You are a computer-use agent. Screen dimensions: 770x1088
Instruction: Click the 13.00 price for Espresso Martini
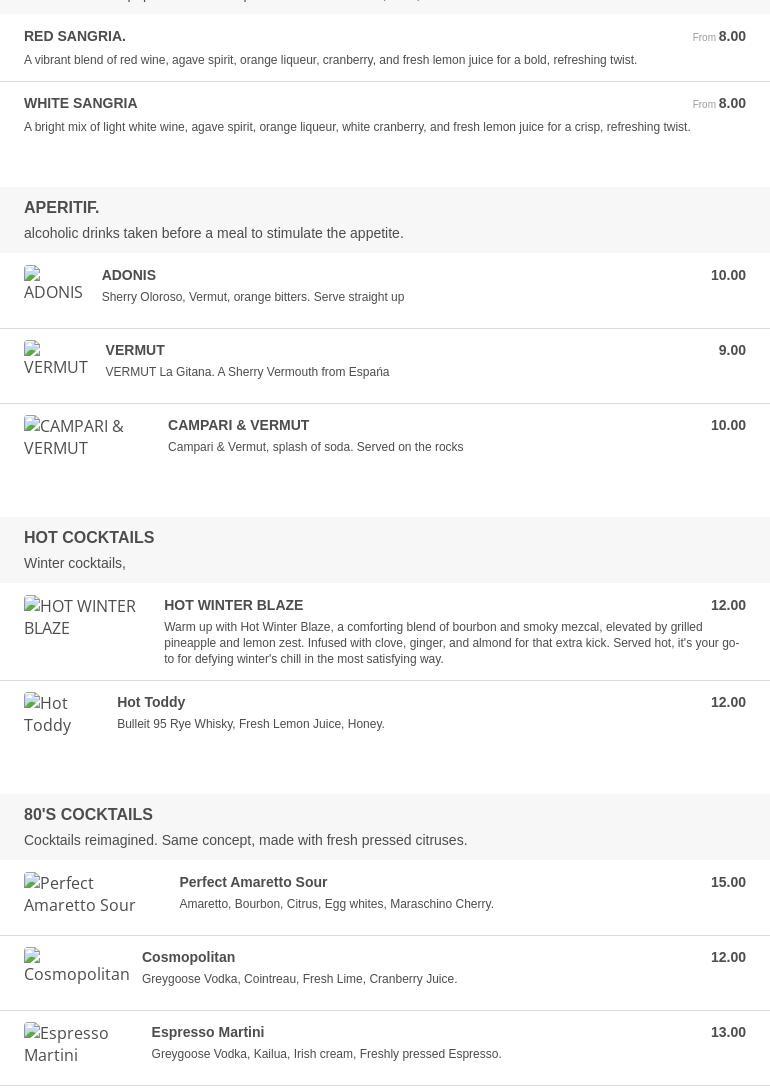tap(728, 1032)
